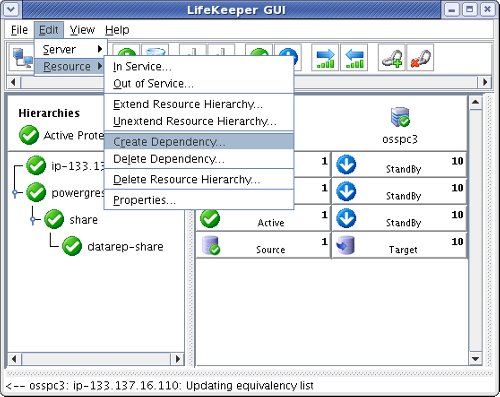Open the View menu

pyautogui.click(x=82, y=30)
